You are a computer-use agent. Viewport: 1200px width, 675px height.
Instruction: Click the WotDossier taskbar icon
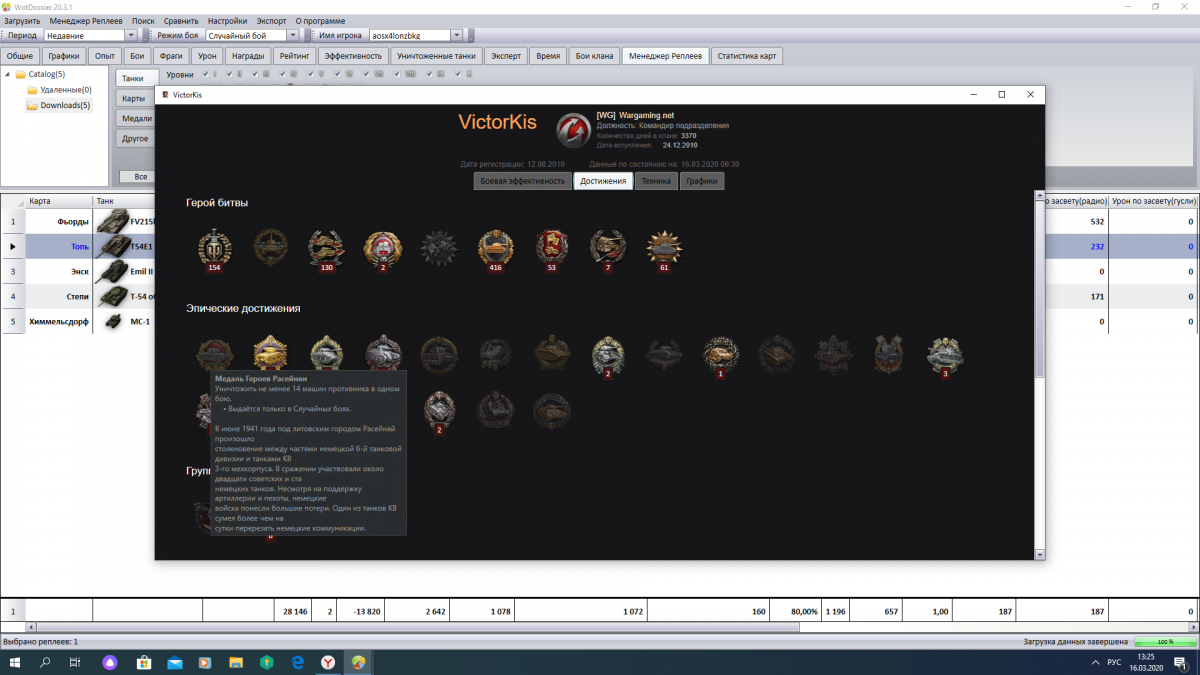tap(358, 662)
